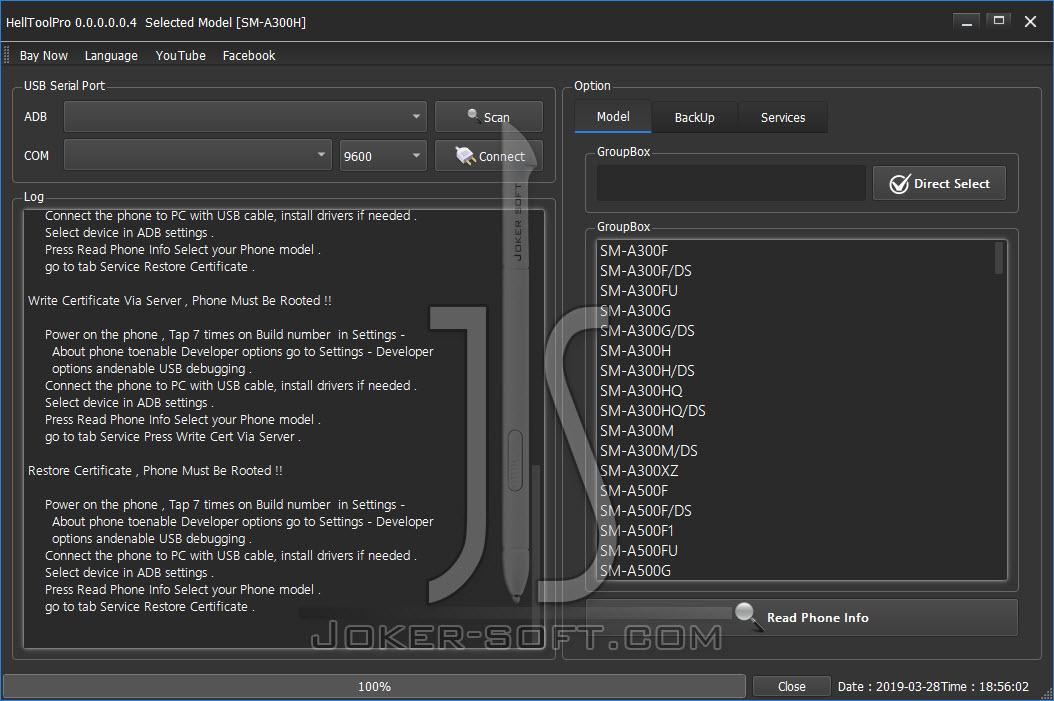Screen dimensions: 1054x701
Task: Click the Read Phone Info magnifier icon
Action: (x=748, y=615)
